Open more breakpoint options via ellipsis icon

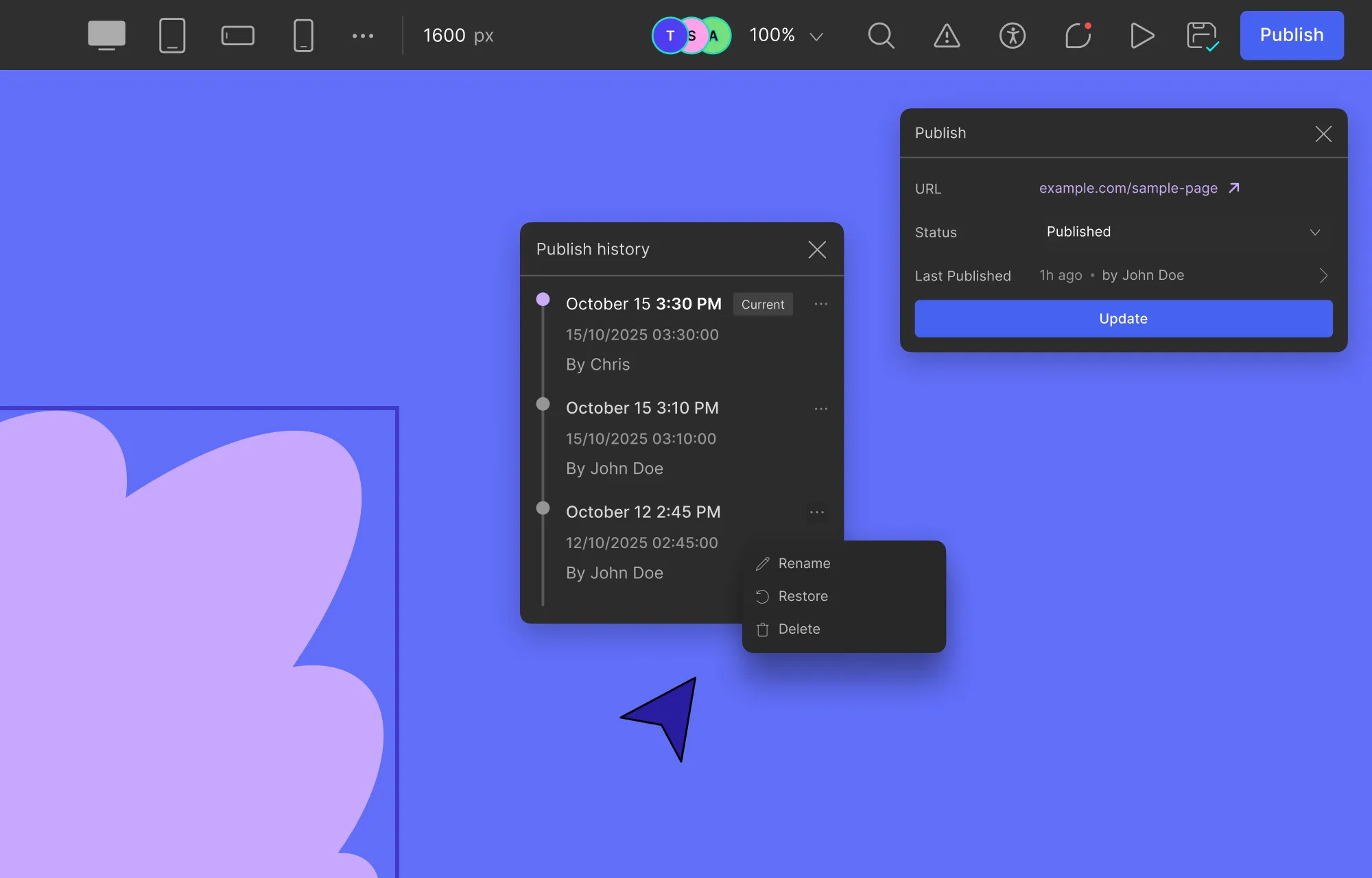pos(363,35)
